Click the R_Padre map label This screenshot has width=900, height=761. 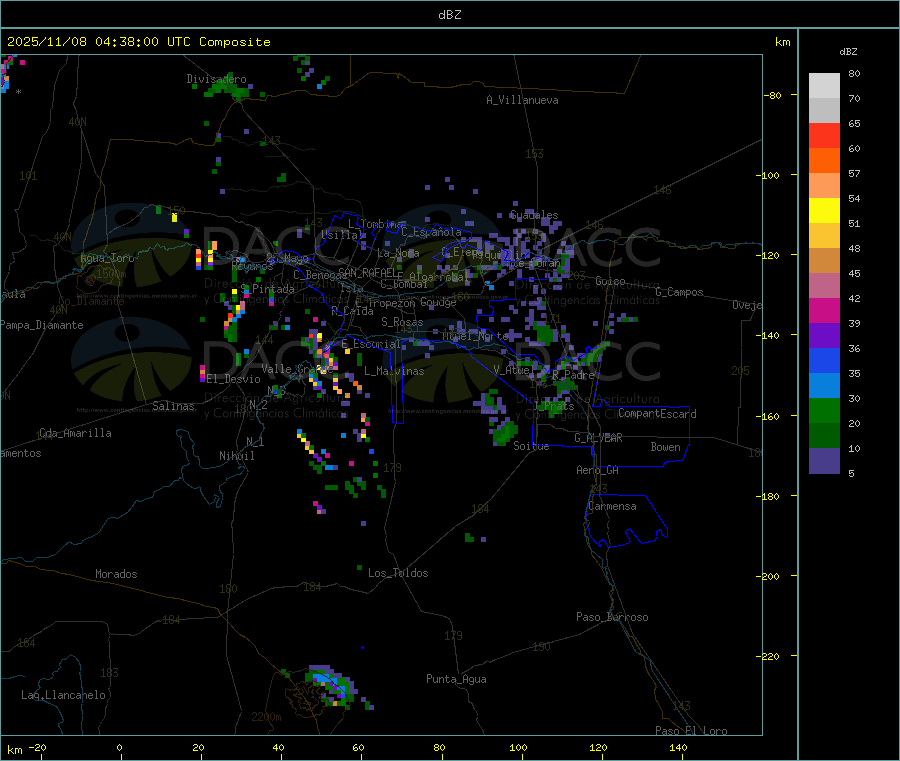pyautogui.click(x=573, y=375)
